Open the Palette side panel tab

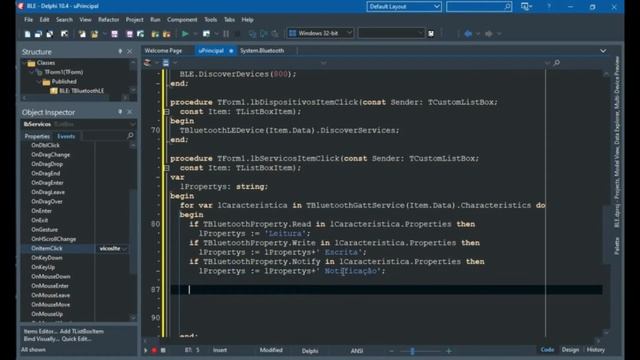coord(617,246)
